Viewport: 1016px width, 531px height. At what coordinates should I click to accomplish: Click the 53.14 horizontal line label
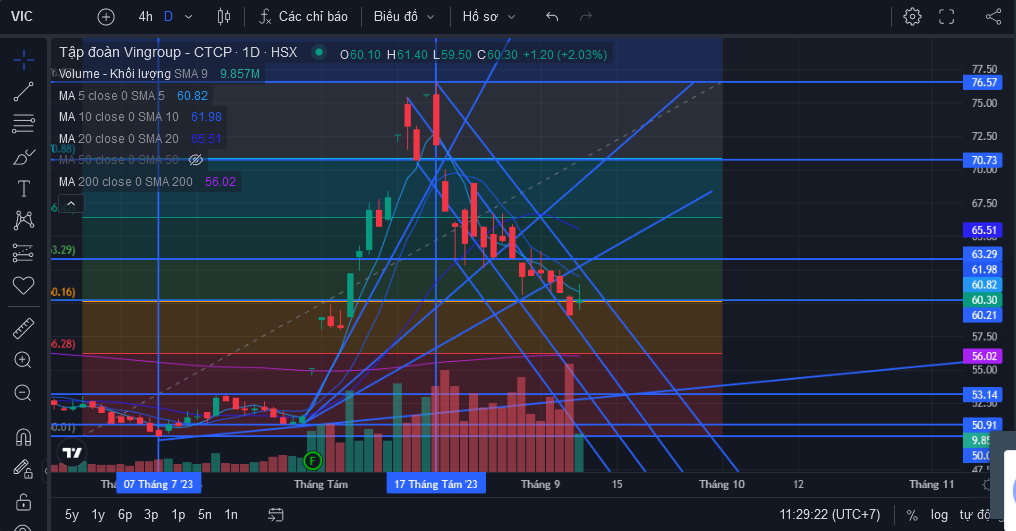point(984,394)
